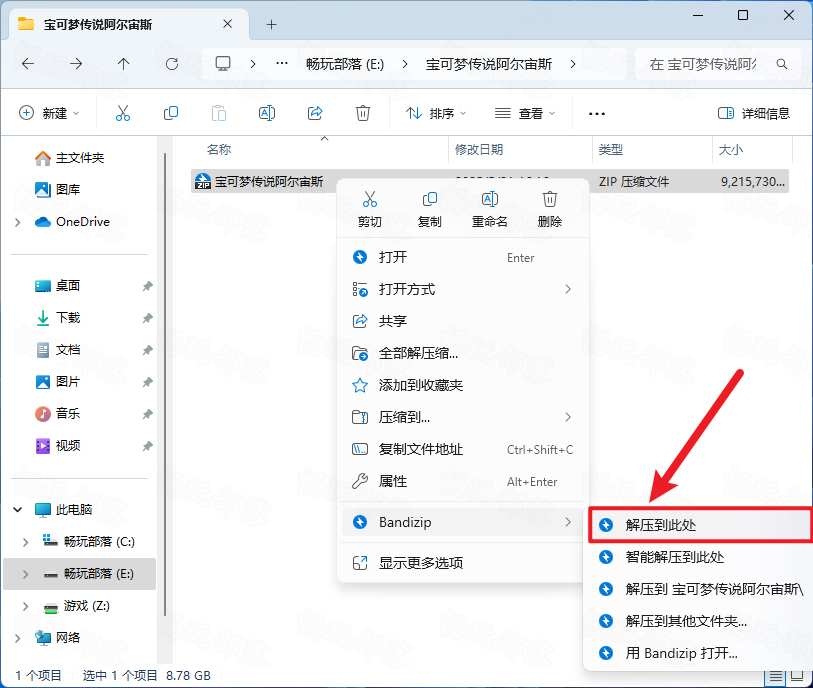Click the search magnifier icon

click(x=782, y=64)
